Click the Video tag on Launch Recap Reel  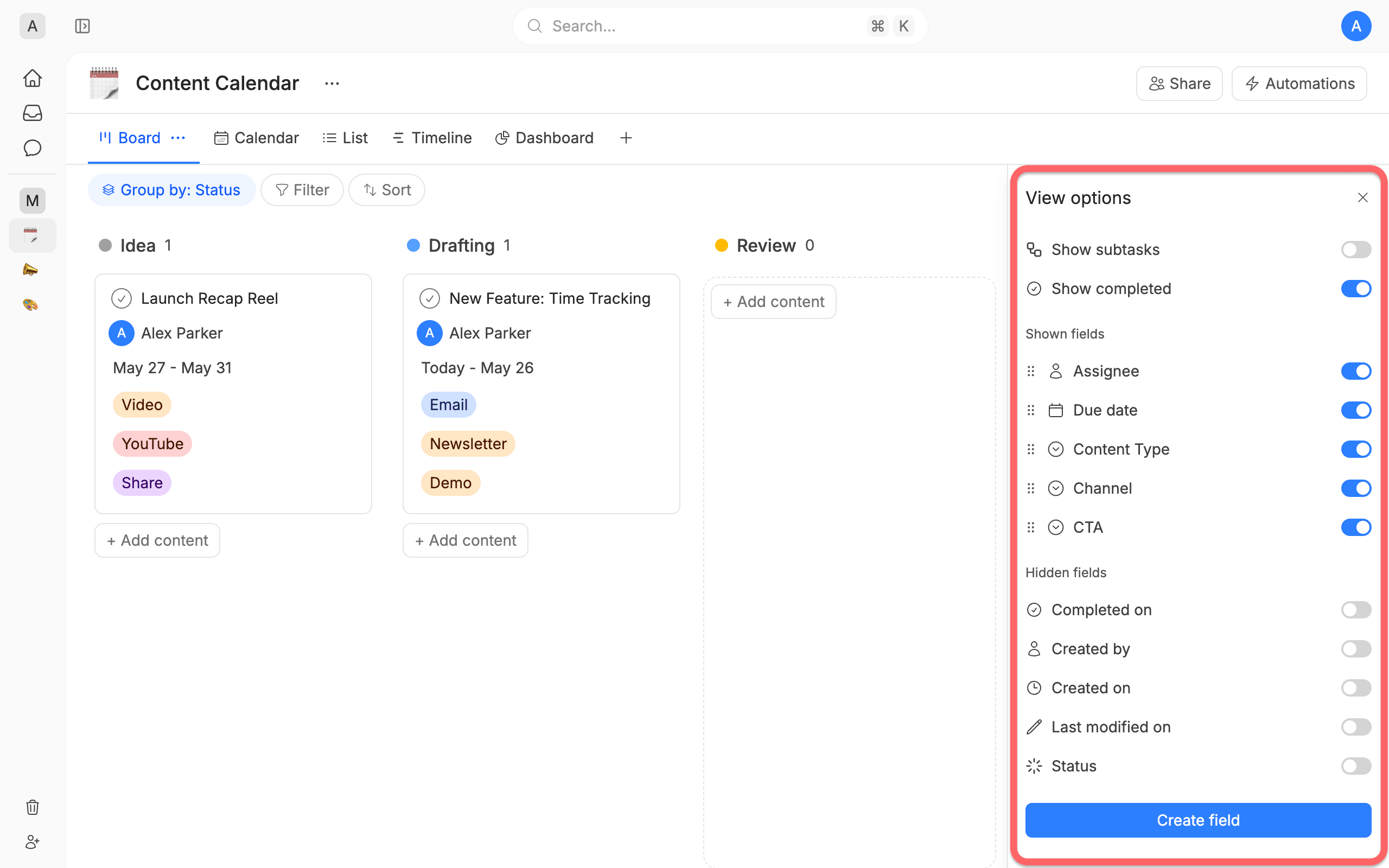tap(142, 405)
